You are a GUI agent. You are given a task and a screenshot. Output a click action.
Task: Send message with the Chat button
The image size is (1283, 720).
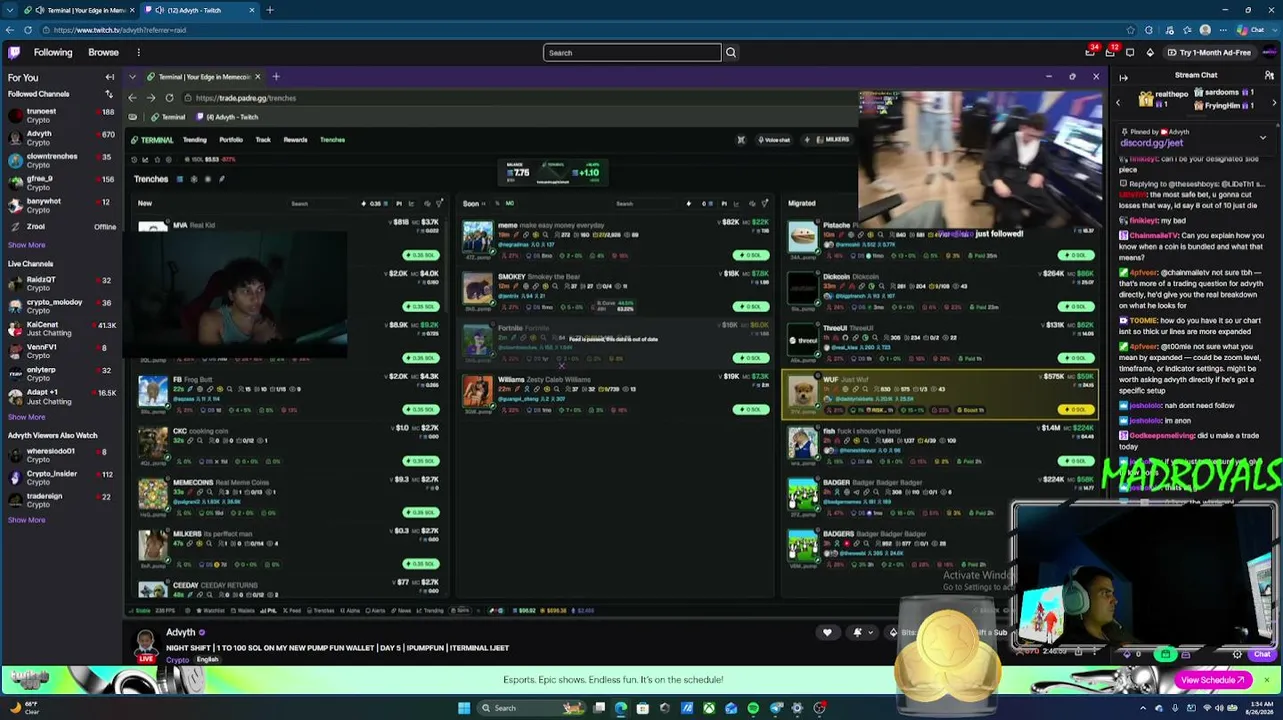pos(1262,655)
